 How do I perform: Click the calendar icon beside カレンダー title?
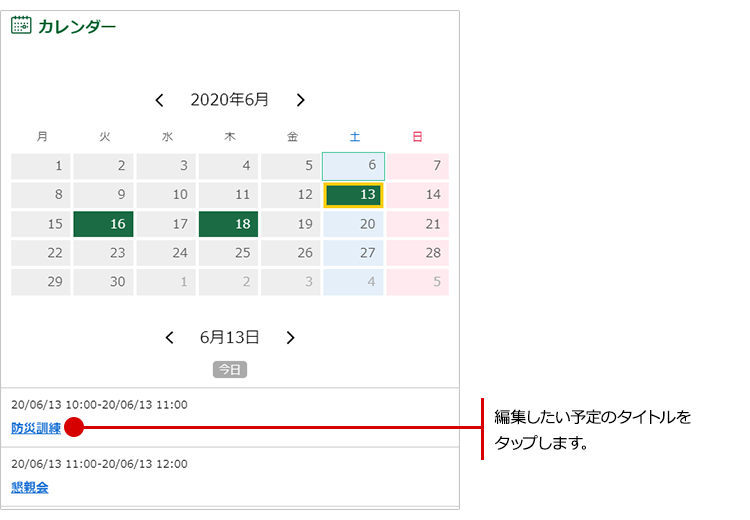(x=21, y=26)
